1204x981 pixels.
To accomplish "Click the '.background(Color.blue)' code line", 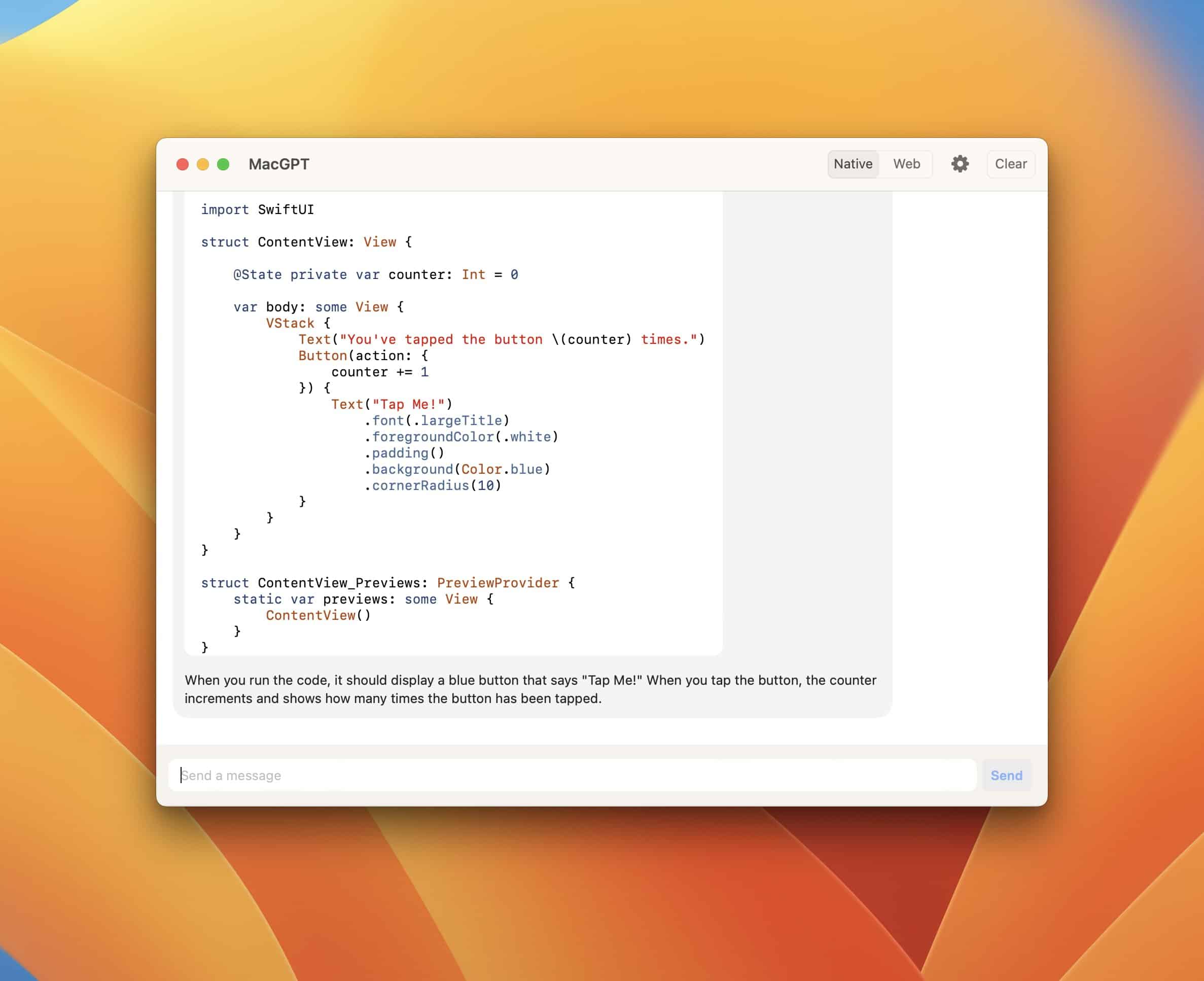I will (457, 470).
